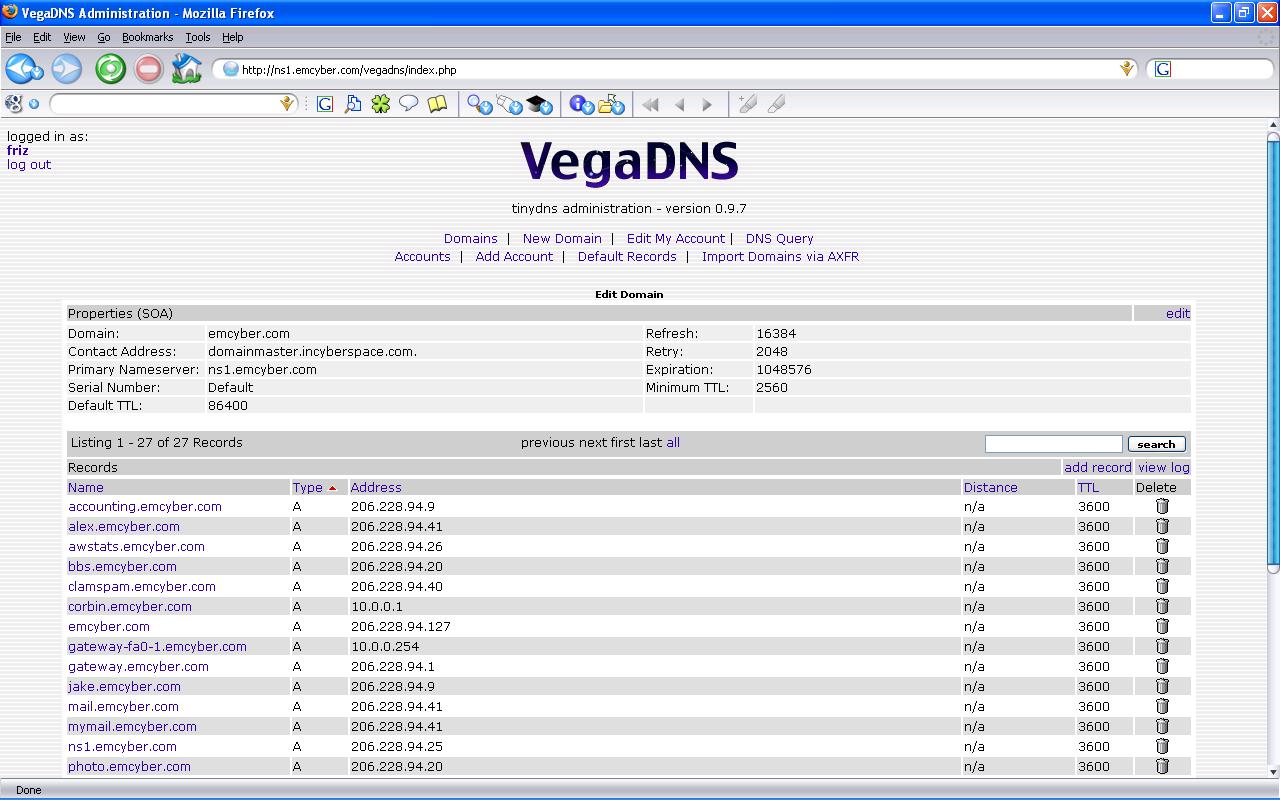Go to the Home page icon

tap(186, 69)
